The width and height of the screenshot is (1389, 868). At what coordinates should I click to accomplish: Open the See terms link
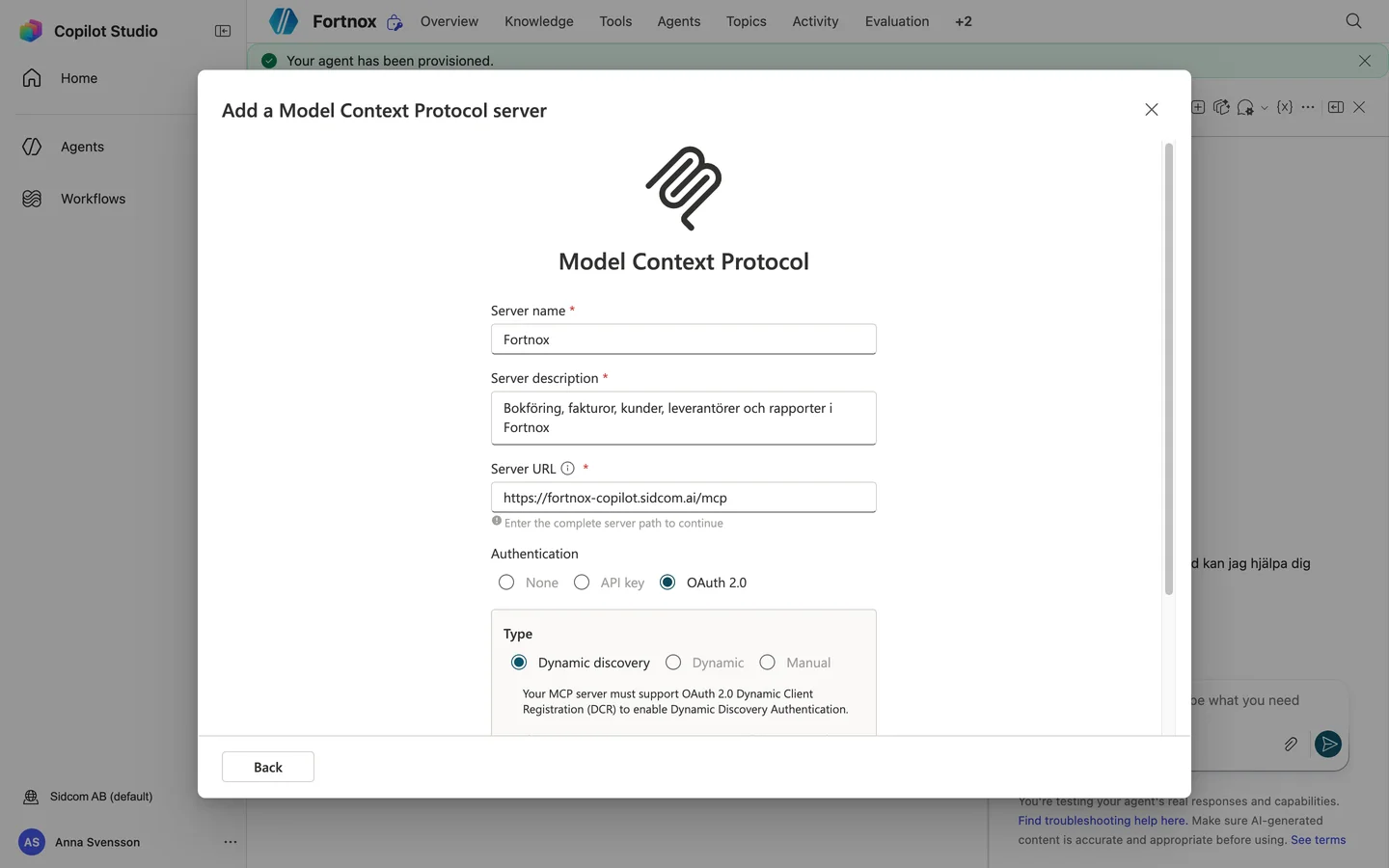1319,840
